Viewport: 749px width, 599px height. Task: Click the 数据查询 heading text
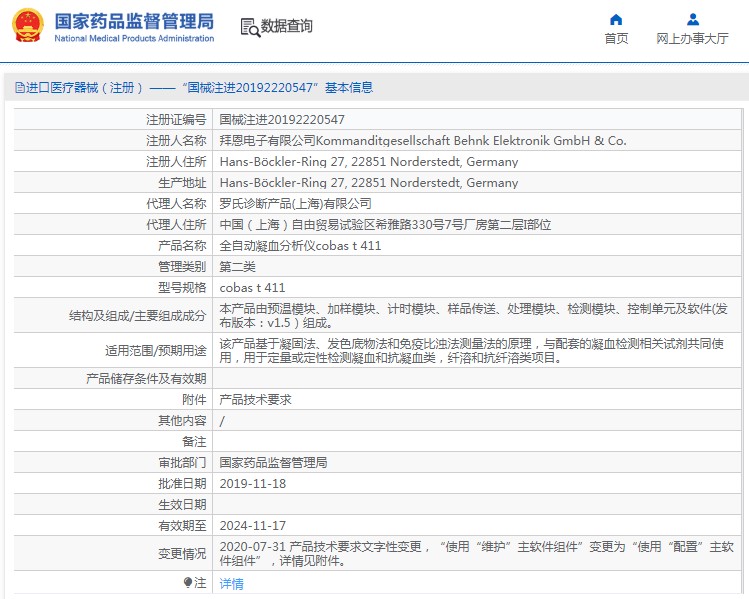(287, 26)
